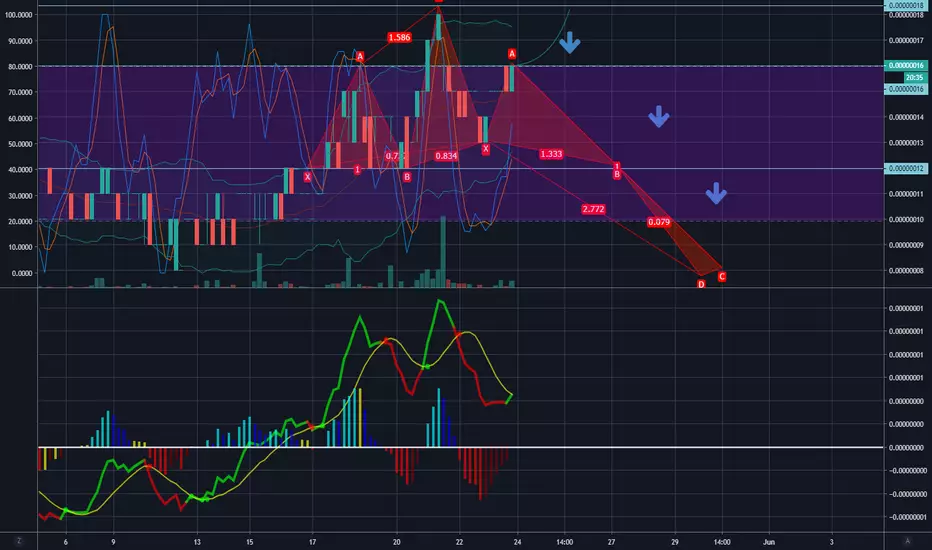Screen dimensions: 932x550
Task: Click the 20:35 bar countdown label
Action: pos(914,77)
